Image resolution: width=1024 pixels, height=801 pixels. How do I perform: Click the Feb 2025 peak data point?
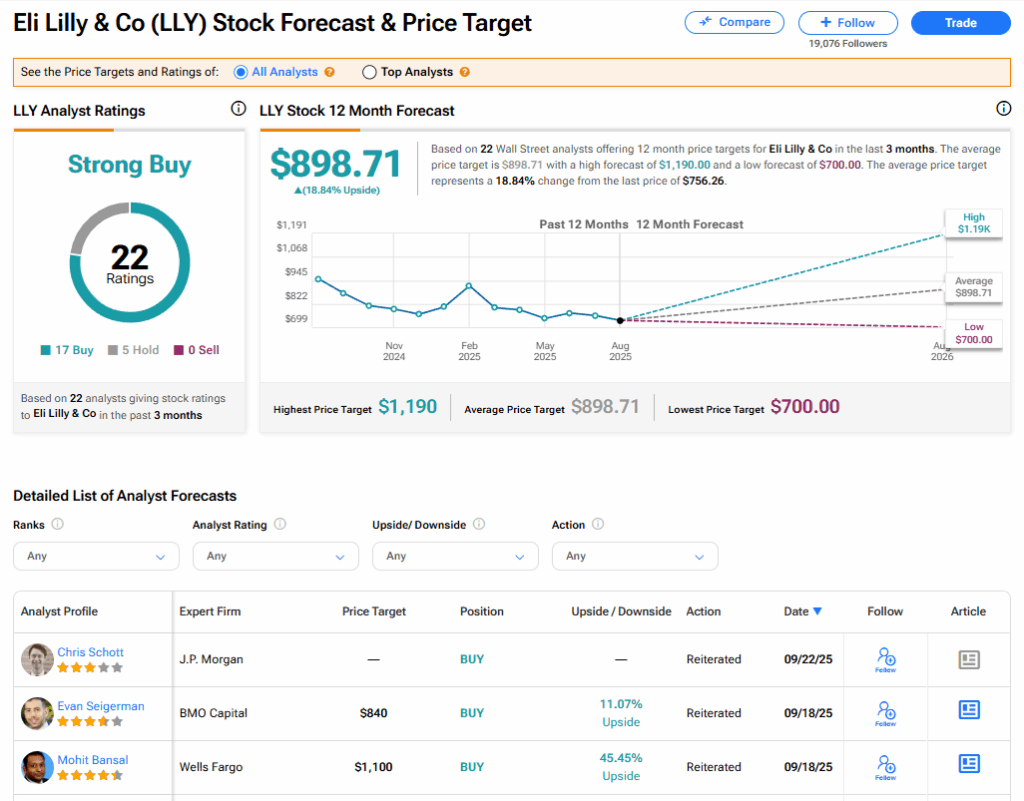(469, 286)
